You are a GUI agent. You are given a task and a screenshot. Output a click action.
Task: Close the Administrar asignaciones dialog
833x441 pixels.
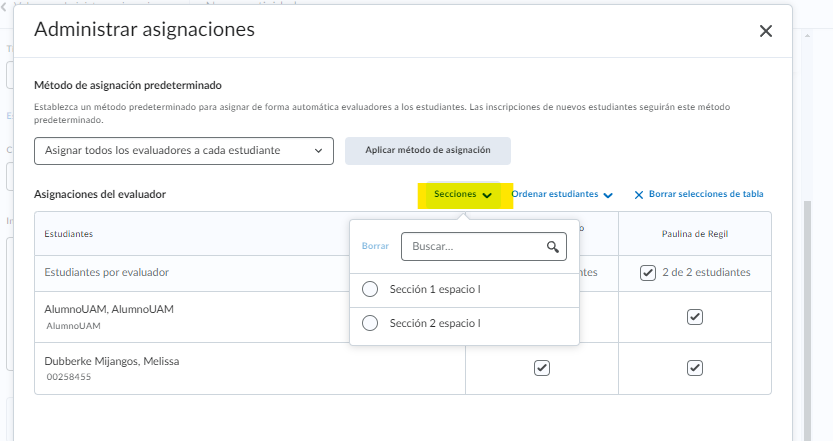(x=766, y=31)
